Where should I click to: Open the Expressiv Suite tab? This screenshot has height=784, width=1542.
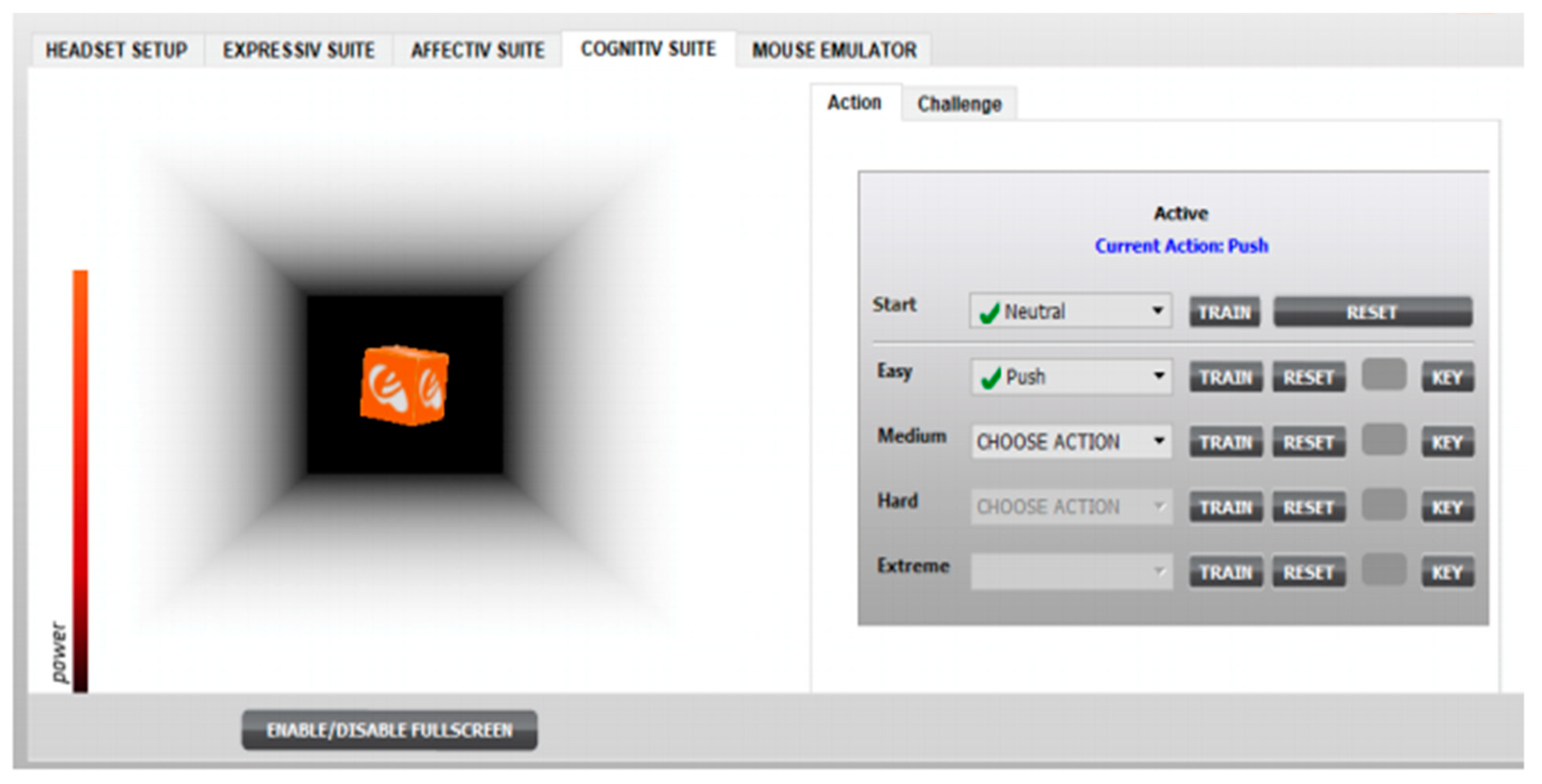[x=299, y=50]
